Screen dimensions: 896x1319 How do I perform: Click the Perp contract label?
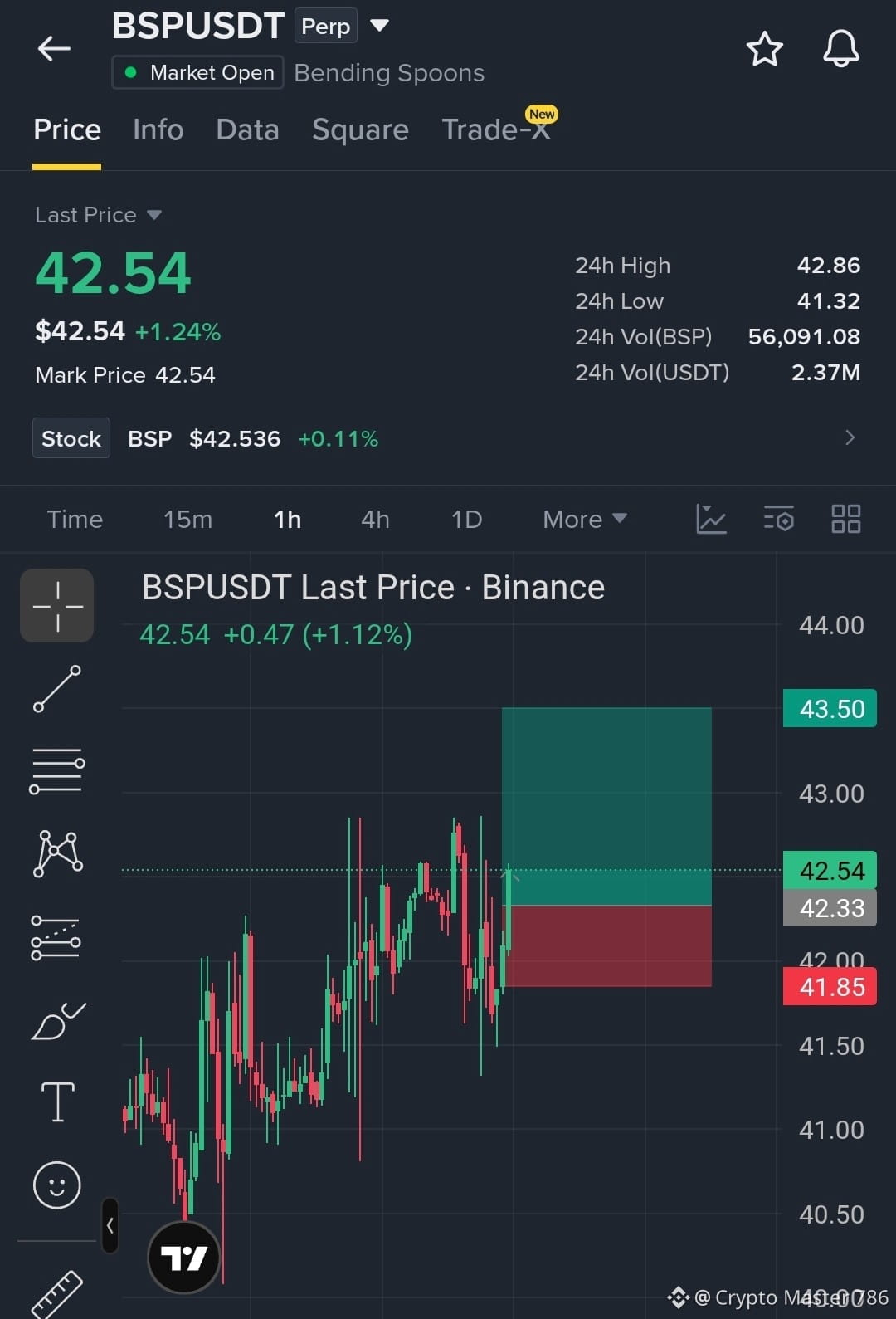click(325, 26)
